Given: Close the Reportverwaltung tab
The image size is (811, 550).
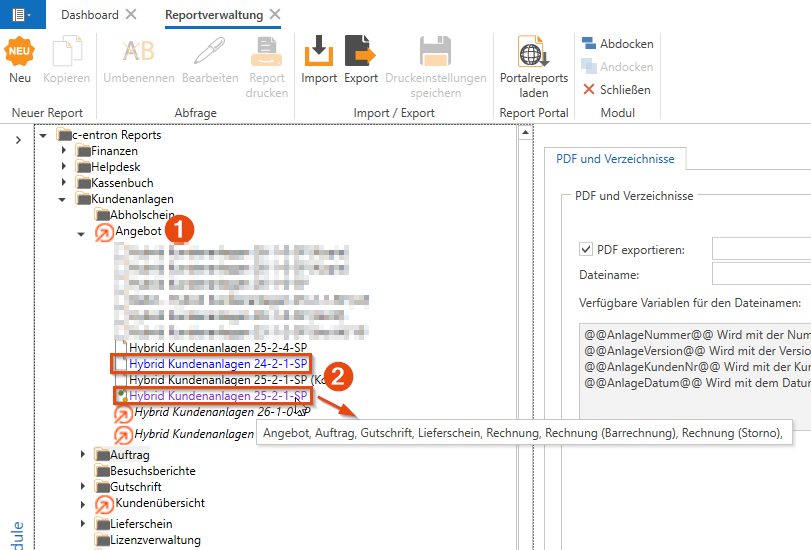Looking at the screenshot, I should point(276,14).
